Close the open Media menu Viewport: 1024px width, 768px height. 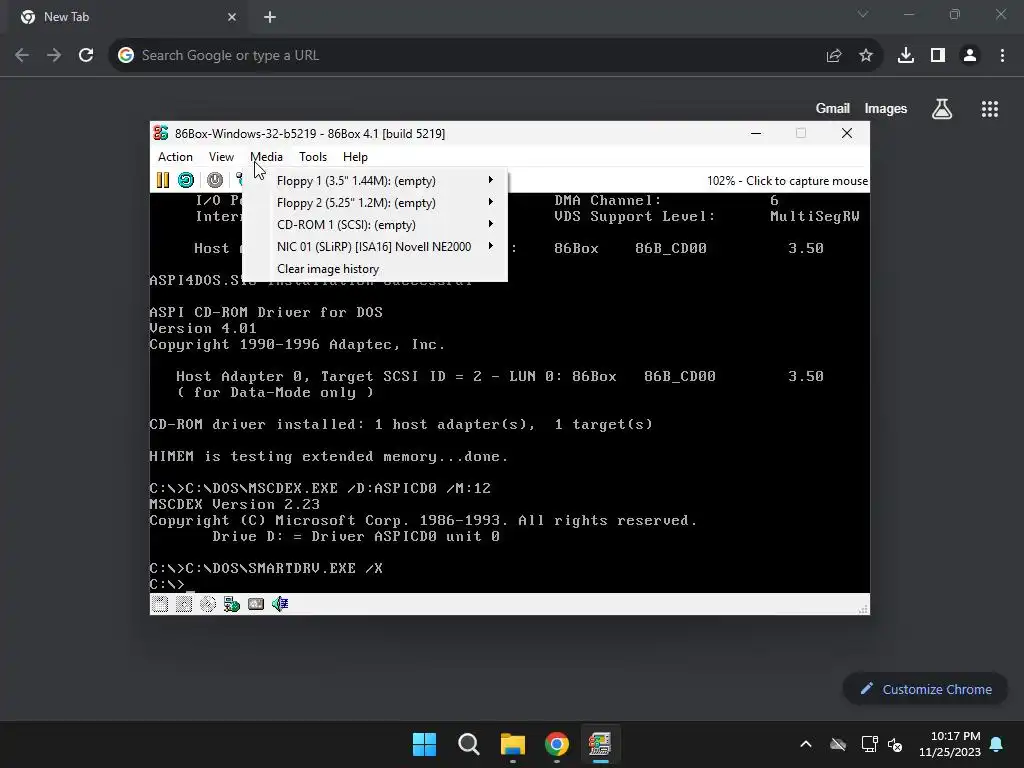(x=266, y=157)
